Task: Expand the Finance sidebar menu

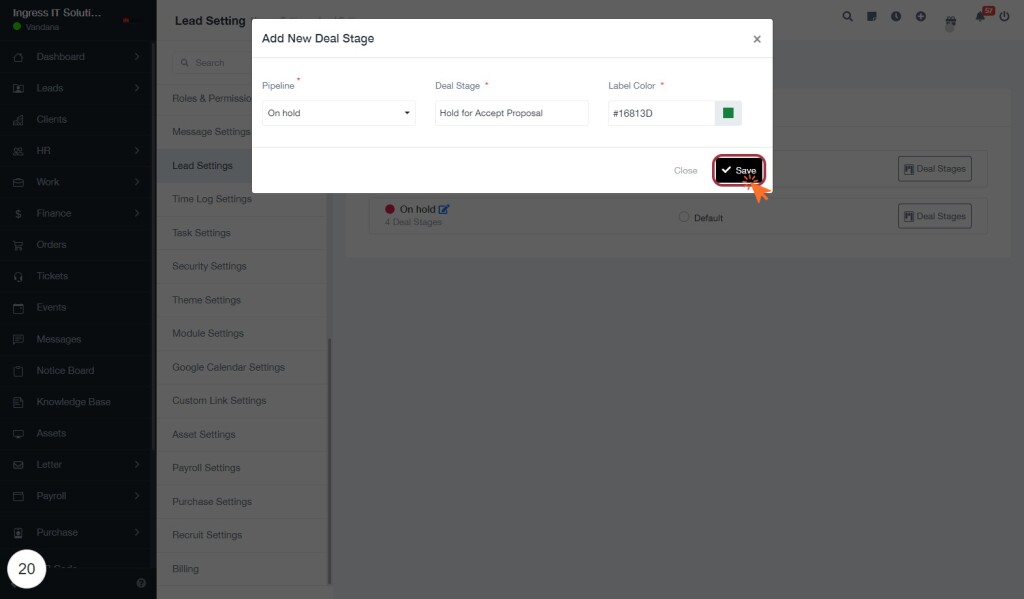Action: click(x=76, y=214)
